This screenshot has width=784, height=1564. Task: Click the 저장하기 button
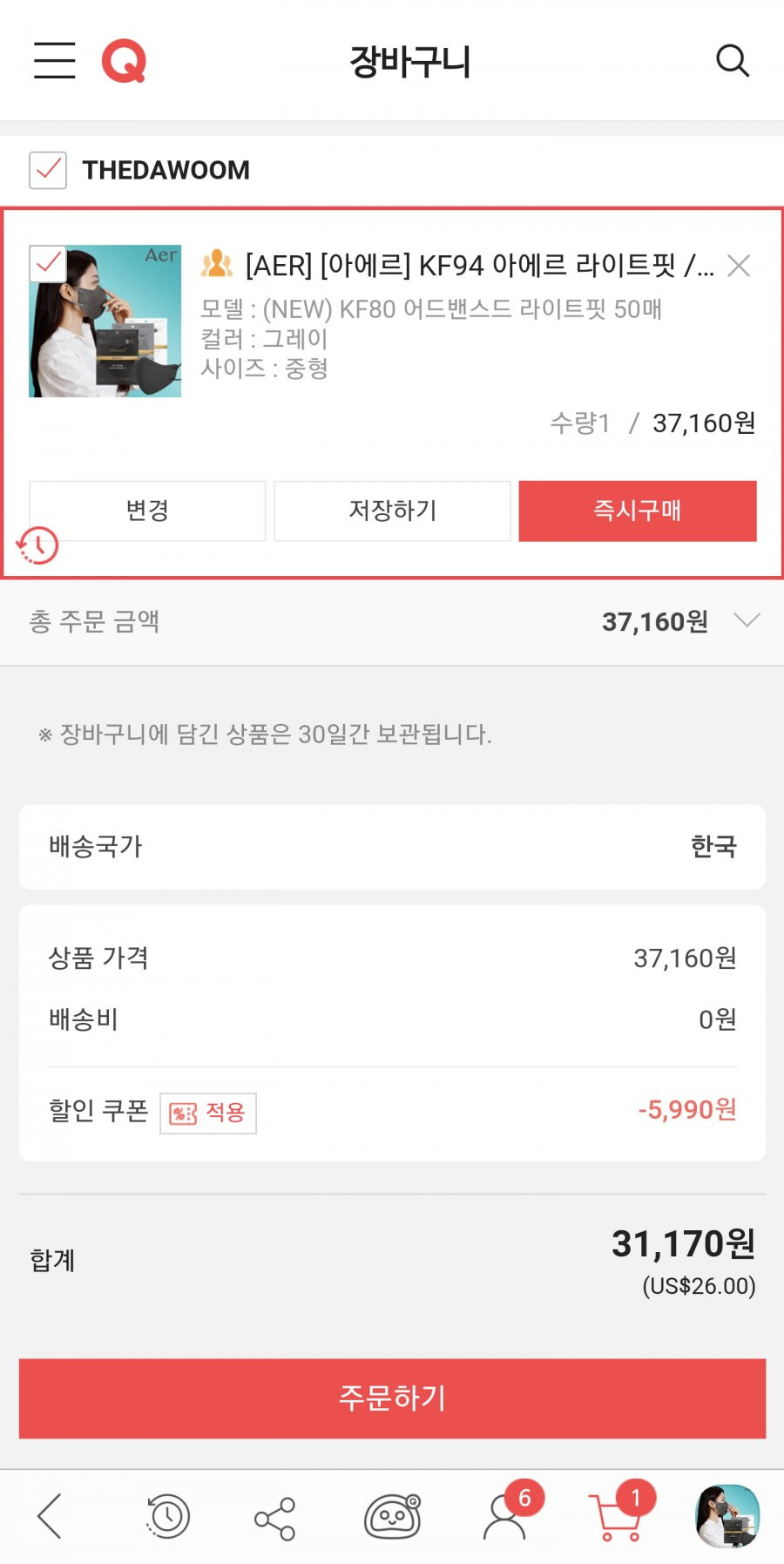point(393,511)
